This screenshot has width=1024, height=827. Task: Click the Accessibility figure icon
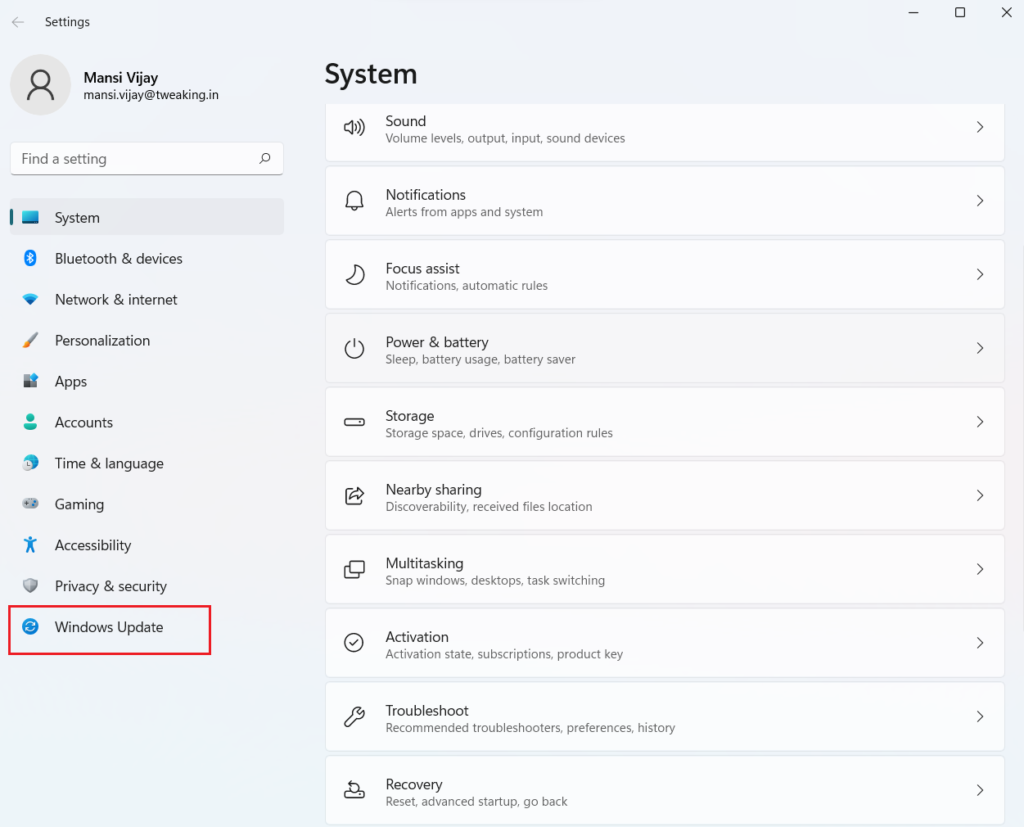pyautogui.click(x=30, y=545)
